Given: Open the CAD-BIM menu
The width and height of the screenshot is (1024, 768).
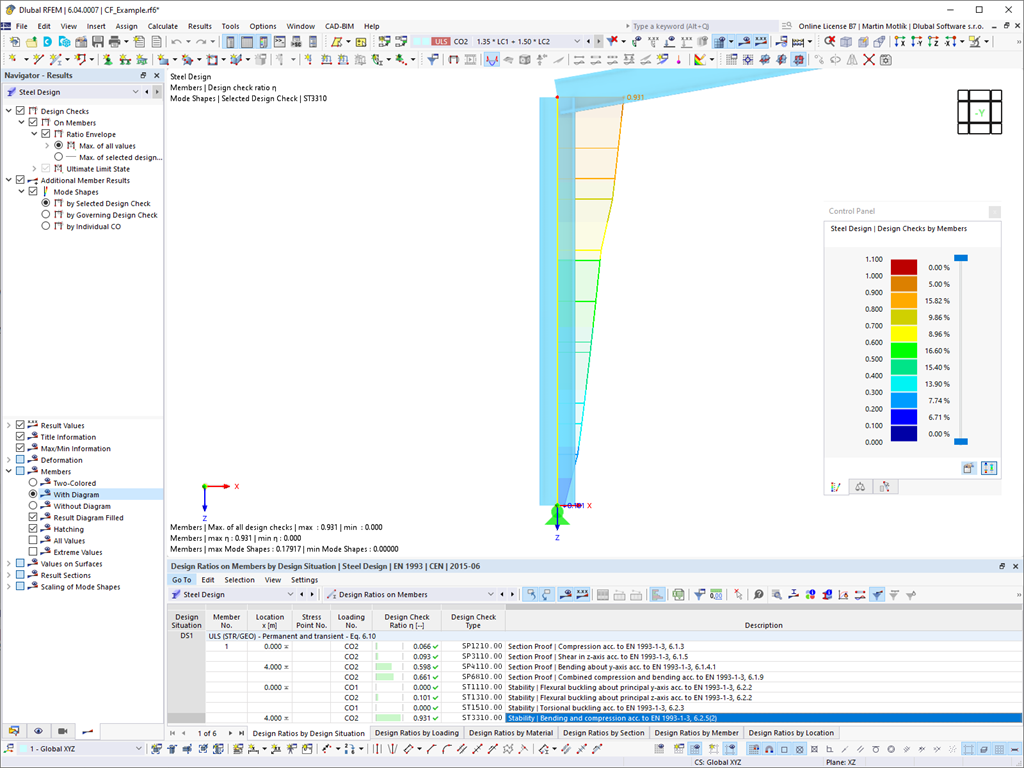Looking at the screenshot, I should [340, 26].
